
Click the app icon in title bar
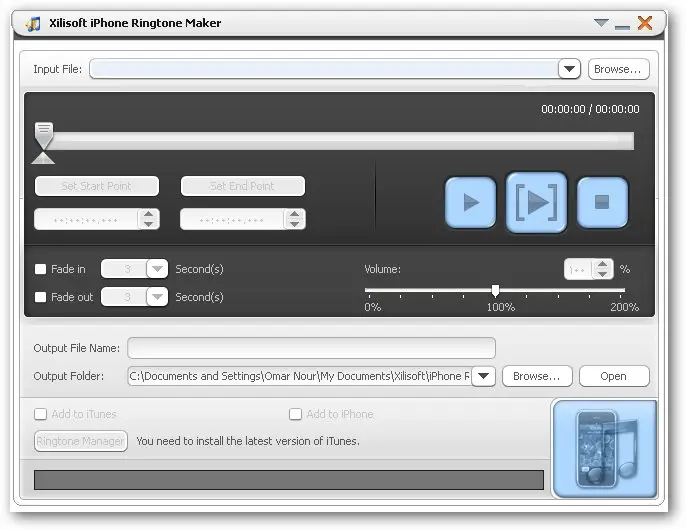33,24
